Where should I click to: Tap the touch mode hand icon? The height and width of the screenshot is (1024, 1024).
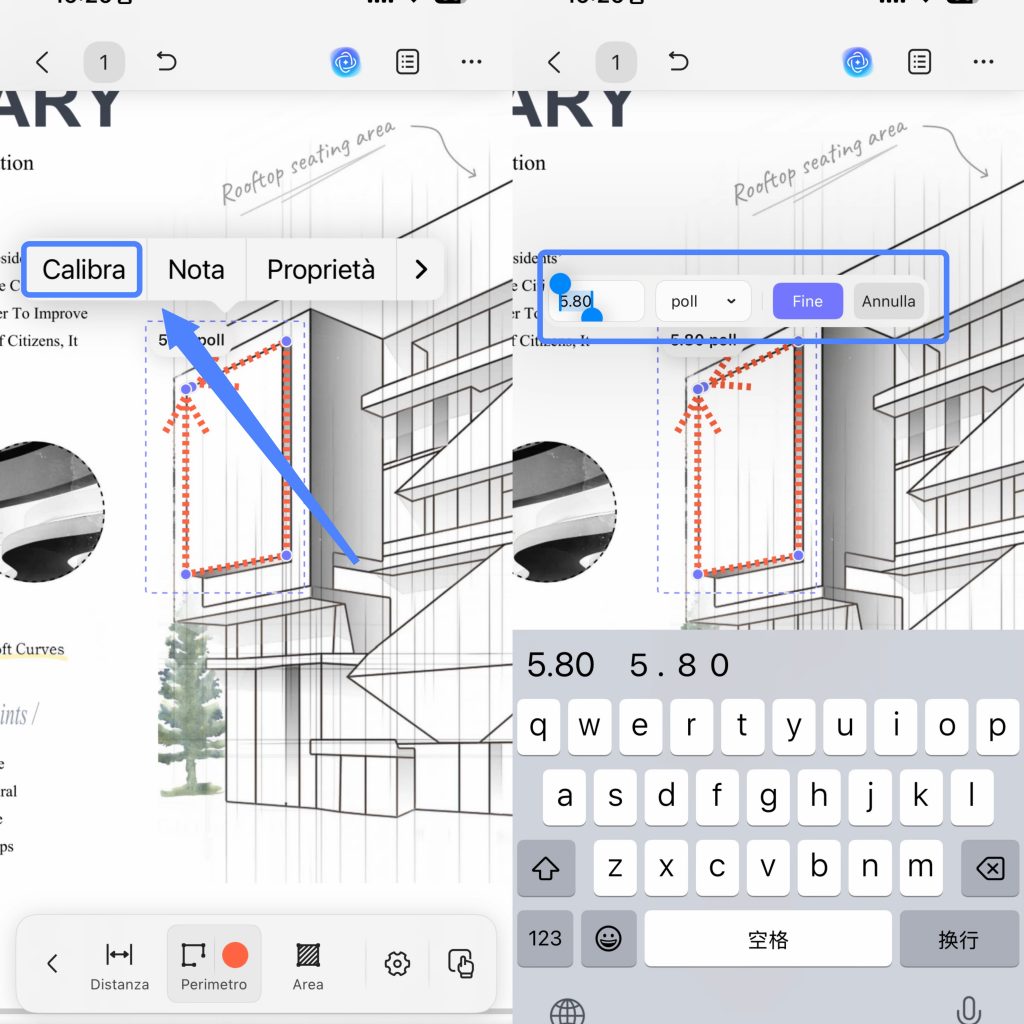click(461, 963)
